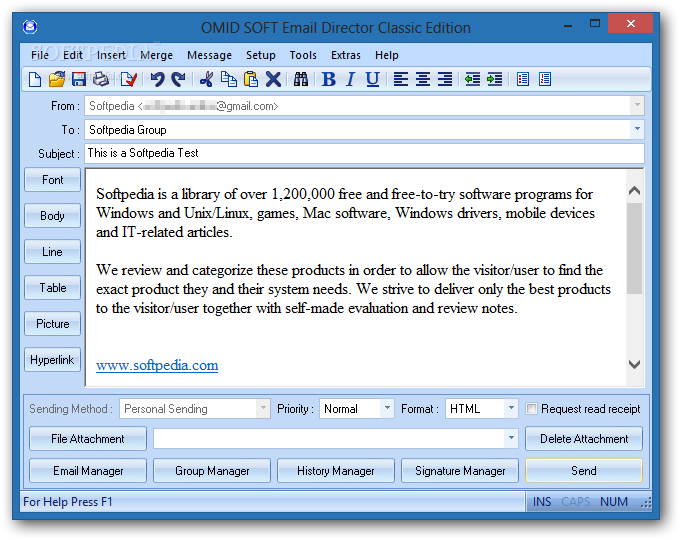Minimize the Email Director window

pyautogui.click(x=568, y=26)
